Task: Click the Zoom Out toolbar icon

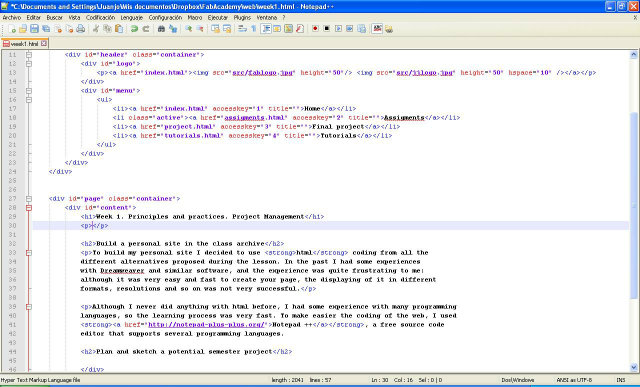Action: click(x=200, y=29)
